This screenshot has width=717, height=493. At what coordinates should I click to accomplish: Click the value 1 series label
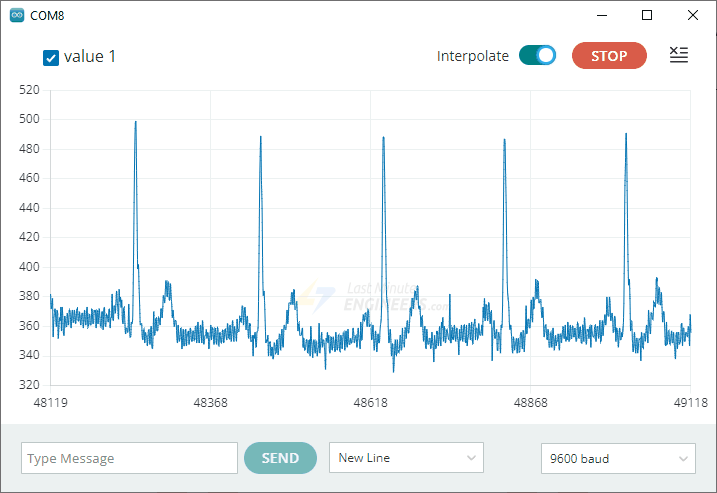(x=90, y=56)
